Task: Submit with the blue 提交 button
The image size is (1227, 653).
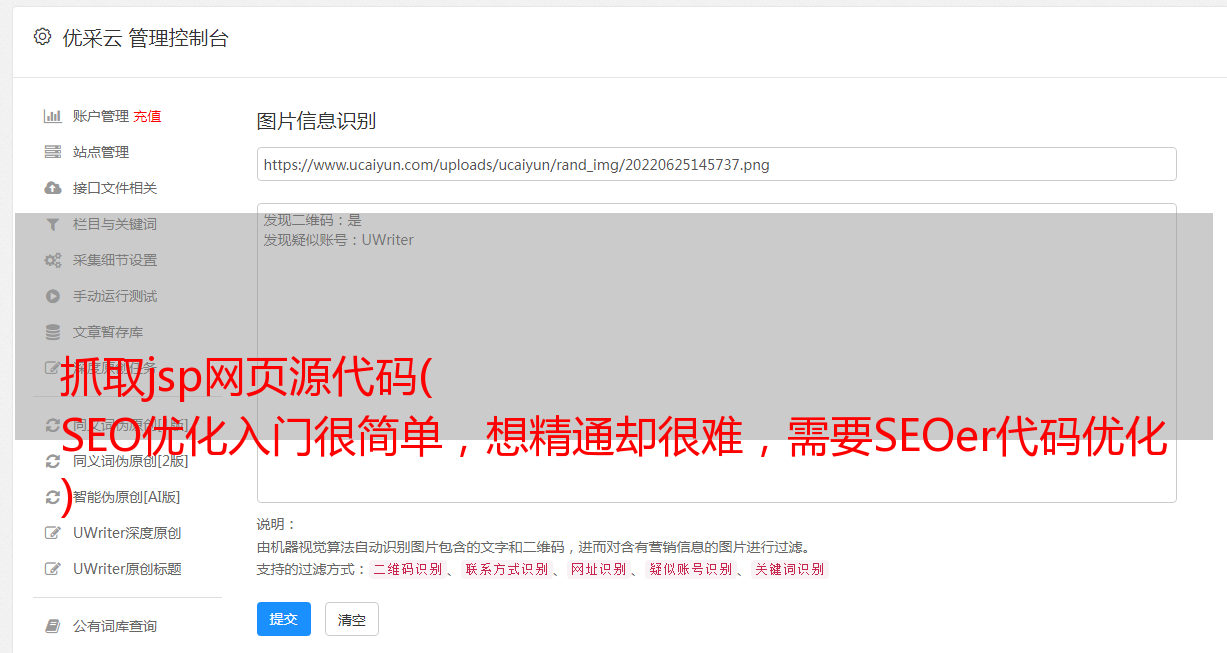Action: [284, 619]
